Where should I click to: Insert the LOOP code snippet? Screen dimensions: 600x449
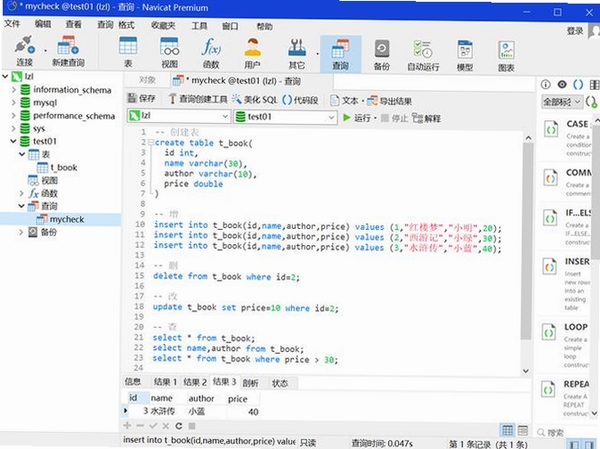(566, 345)
